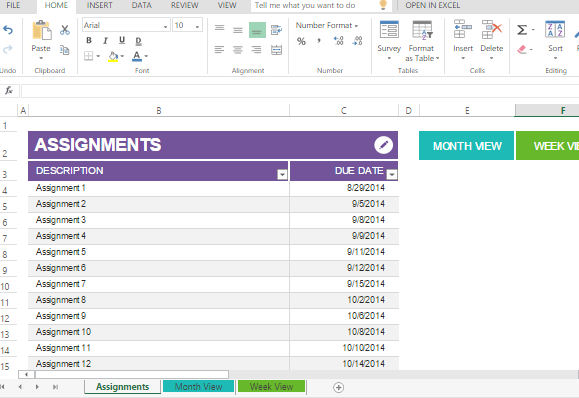Toggle Bold formatting
Screen dimensions: 579x398
pos(89,40)
